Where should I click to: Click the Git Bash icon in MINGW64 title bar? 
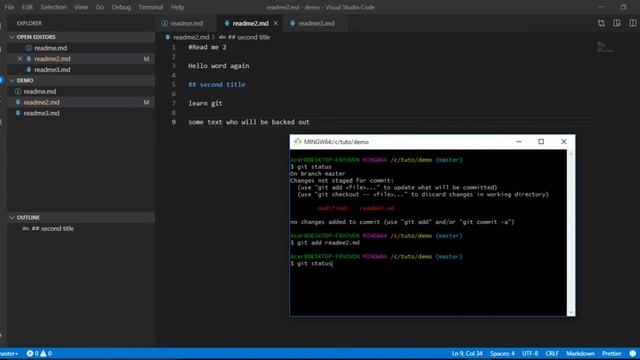click(298, 142)
